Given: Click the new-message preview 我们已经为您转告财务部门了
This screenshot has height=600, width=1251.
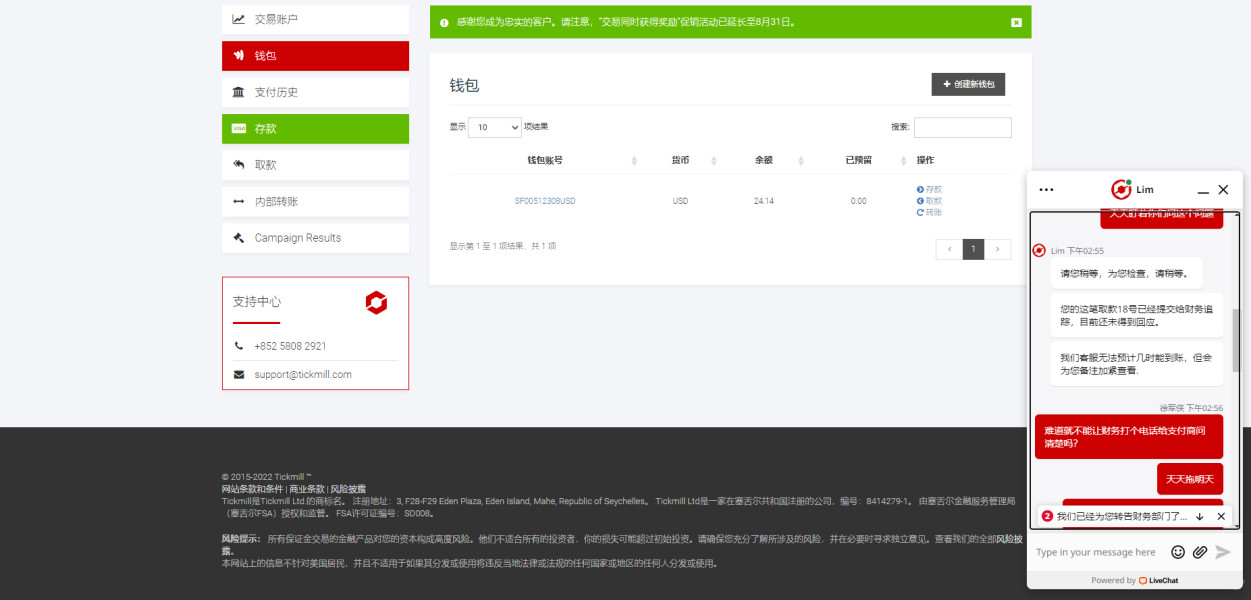Looking at the screenshot, I should click(x=1121, y=516).
